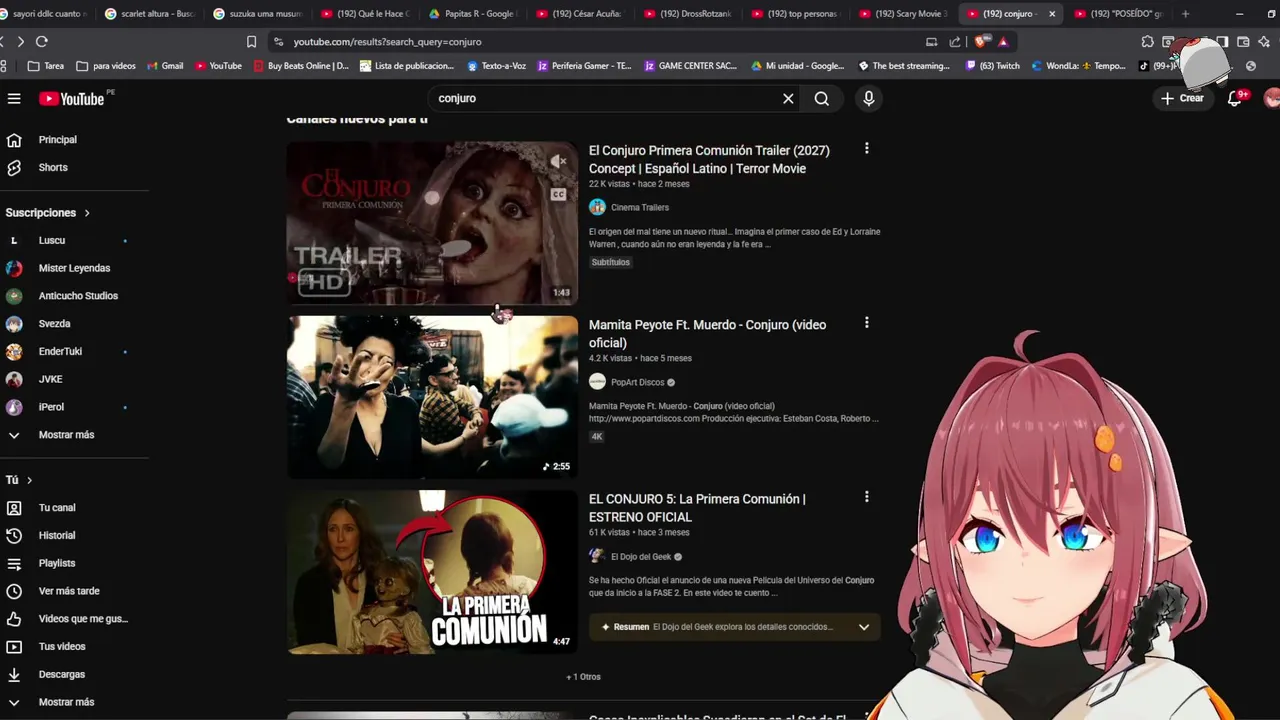The image size is (1280, 720).
Task: Expand the Tú section arrow
Action: point(29,480)
